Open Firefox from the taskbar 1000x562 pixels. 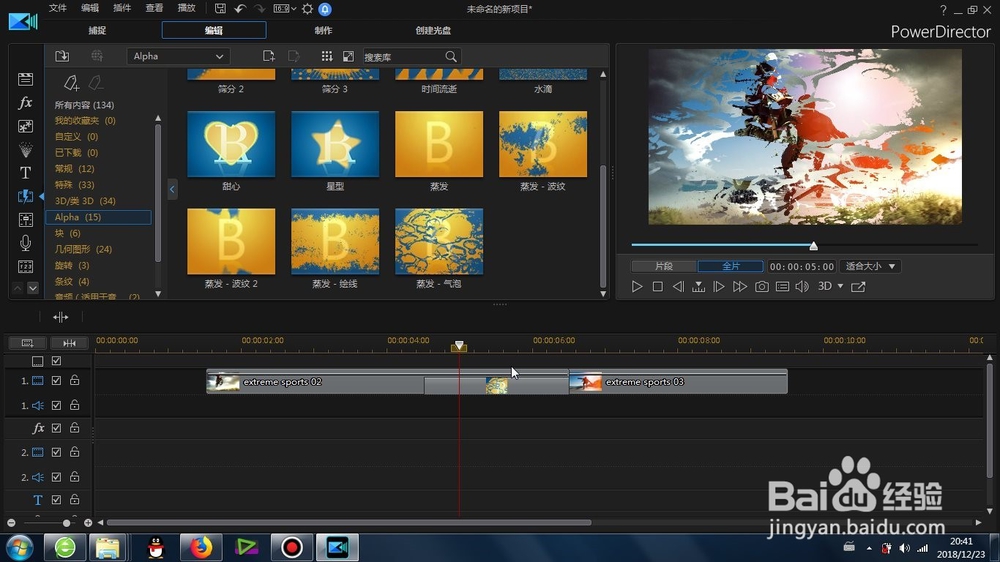(200, 547)
